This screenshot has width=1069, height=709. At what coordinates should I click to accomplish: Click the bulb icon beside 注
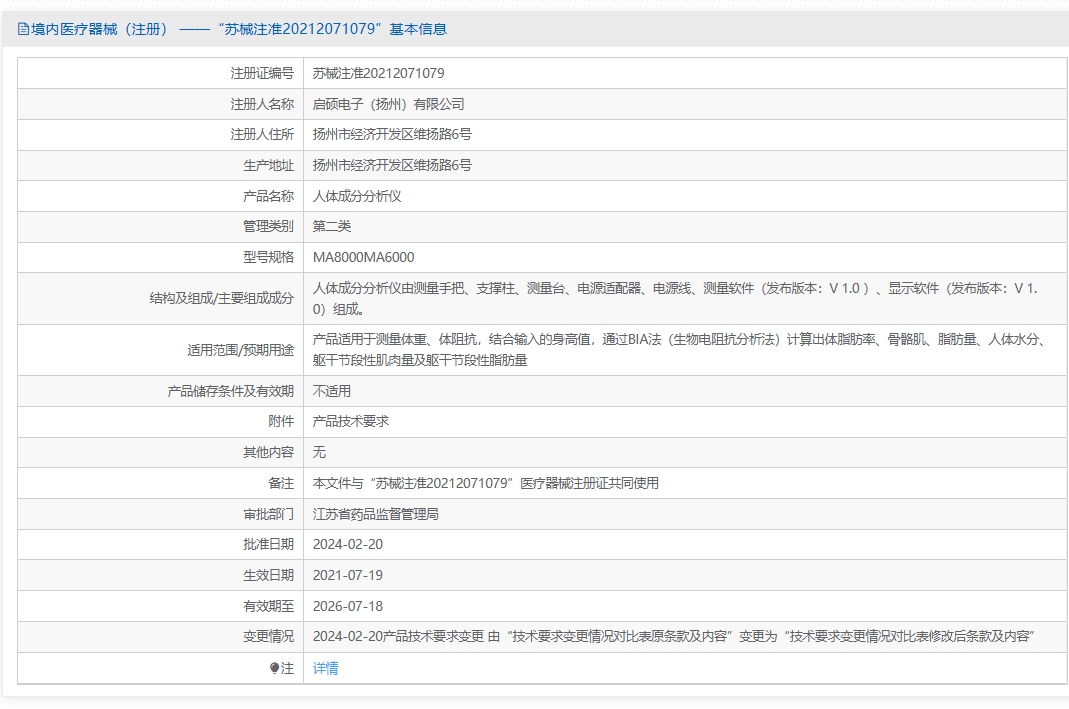point(274,668)
